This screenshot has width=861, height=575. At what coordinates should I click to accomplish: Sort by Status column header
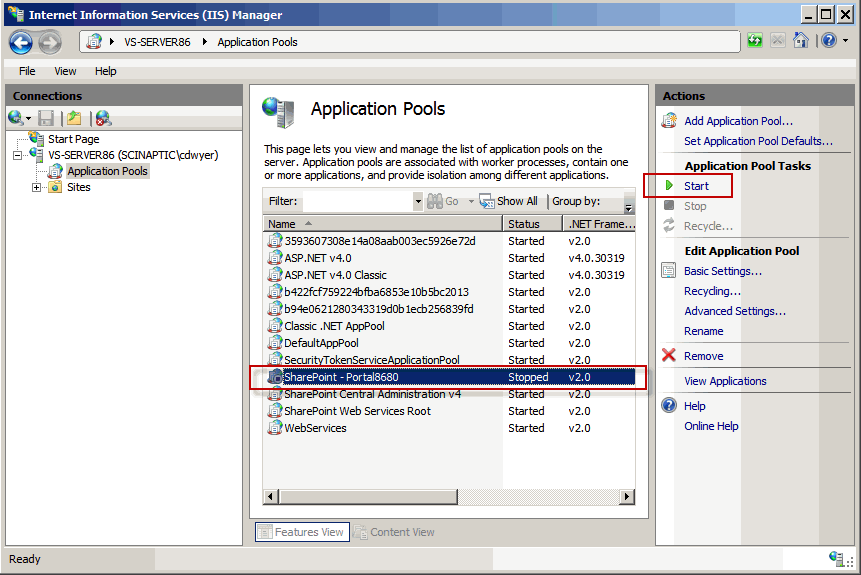533,224
